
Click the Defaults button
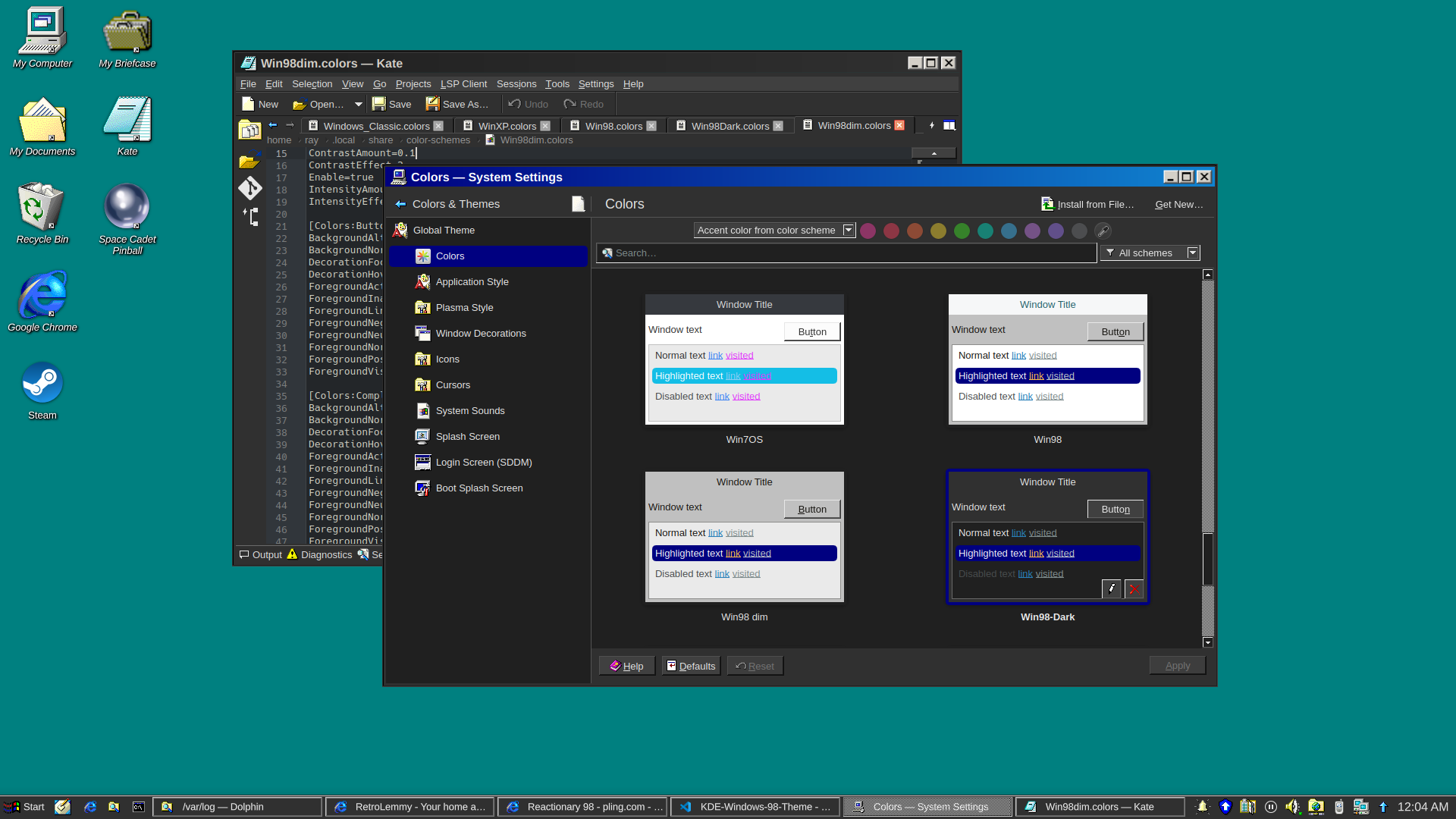coord(690,666)
